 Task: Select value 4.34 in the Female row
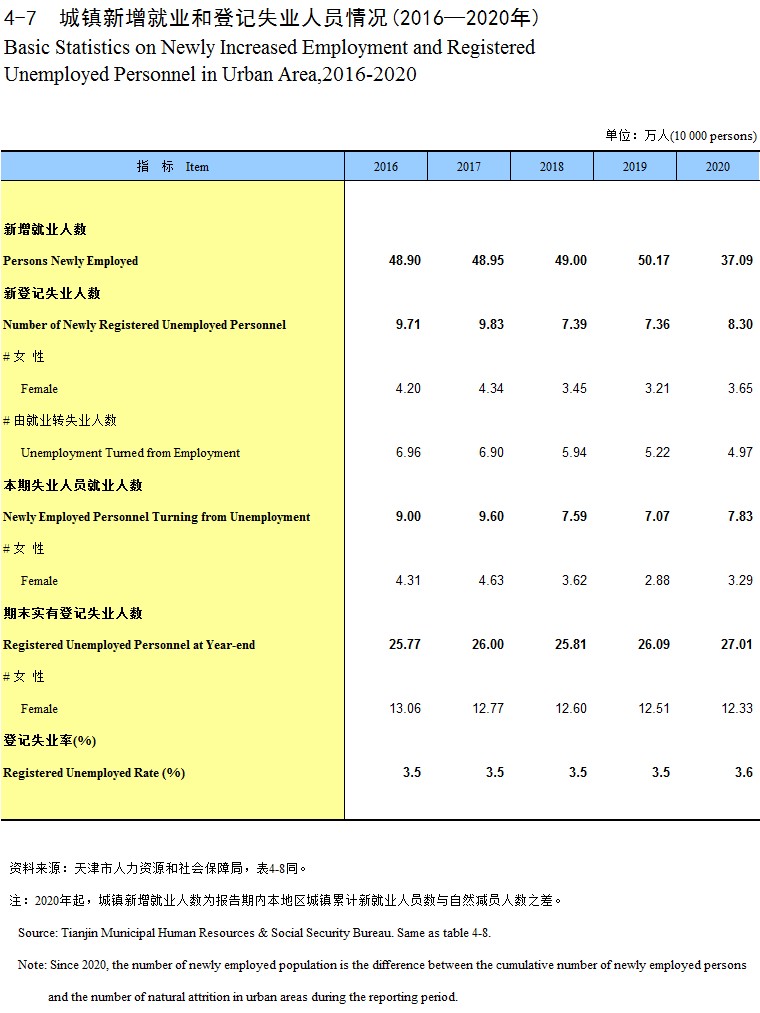(491, 388)
